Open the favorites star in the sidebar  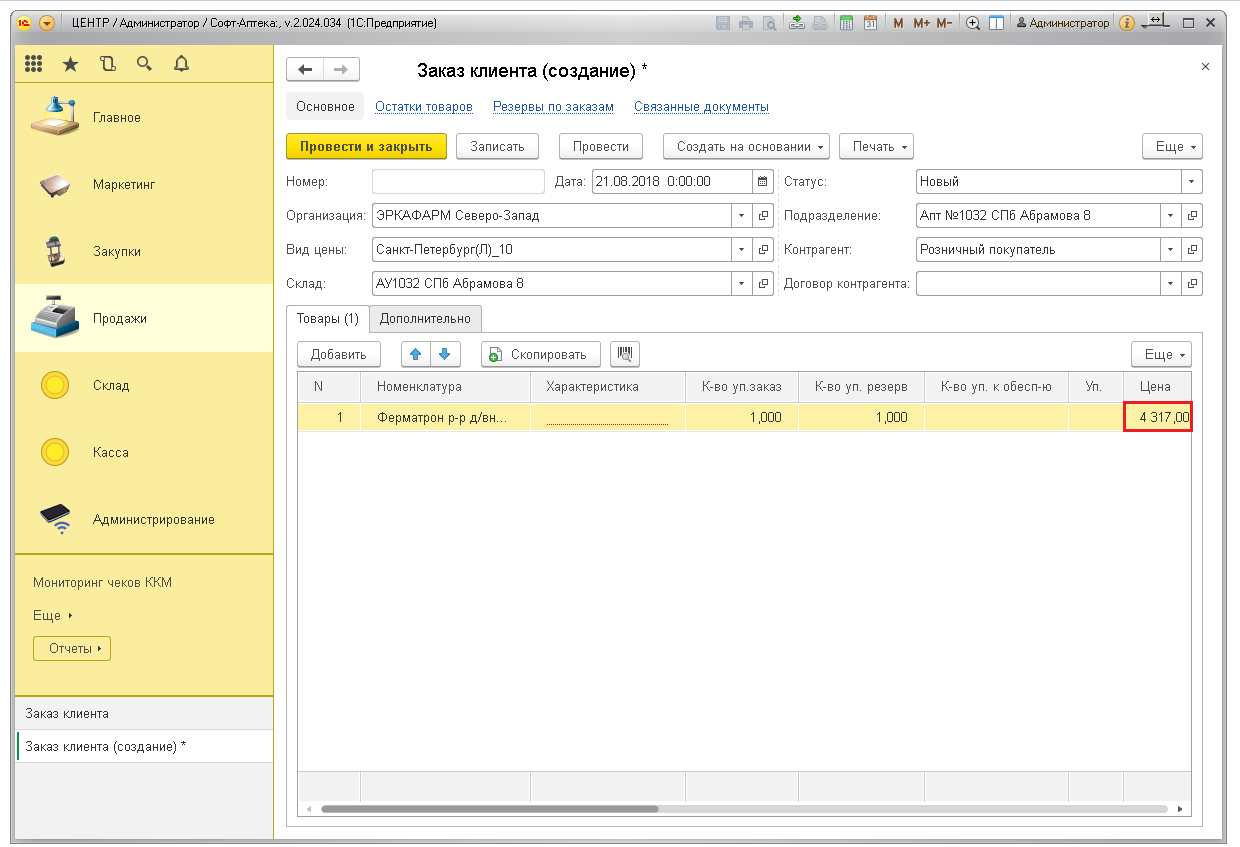(x=70, y=64)
